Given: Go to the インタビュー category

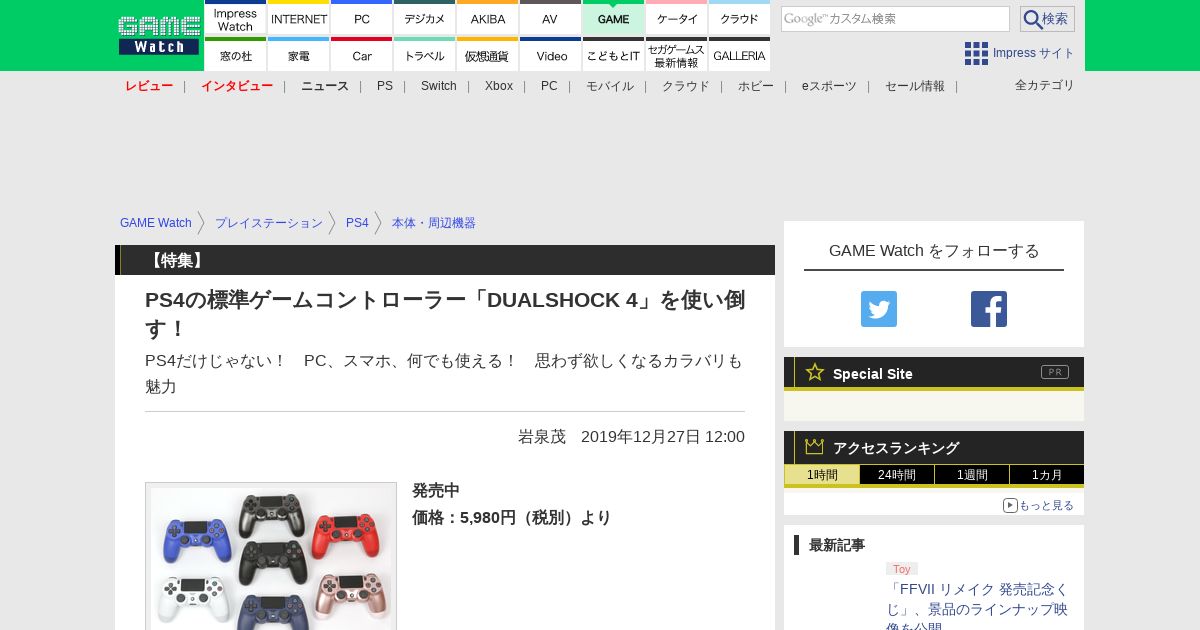Looking at the screenshot, I should (237, 86).
